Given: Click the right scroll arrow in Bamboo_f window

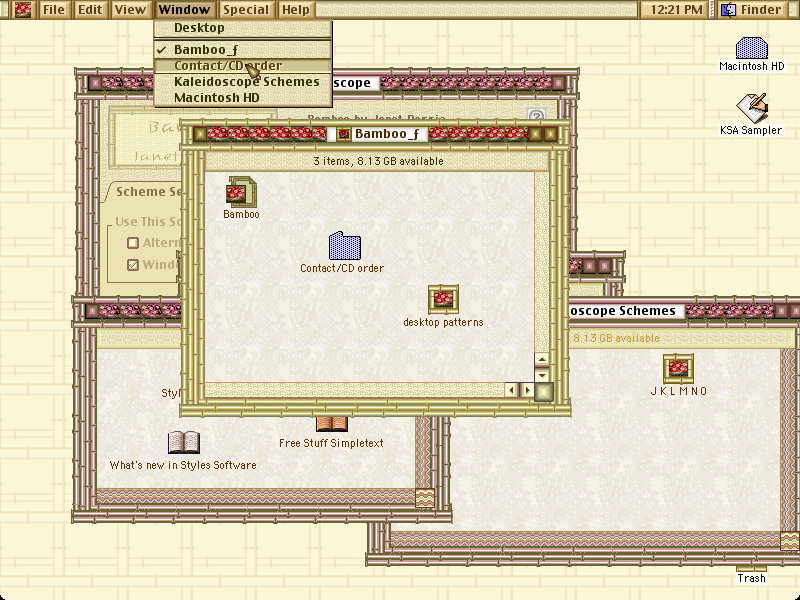Looking at the screenshot, I should pos(528,390).
